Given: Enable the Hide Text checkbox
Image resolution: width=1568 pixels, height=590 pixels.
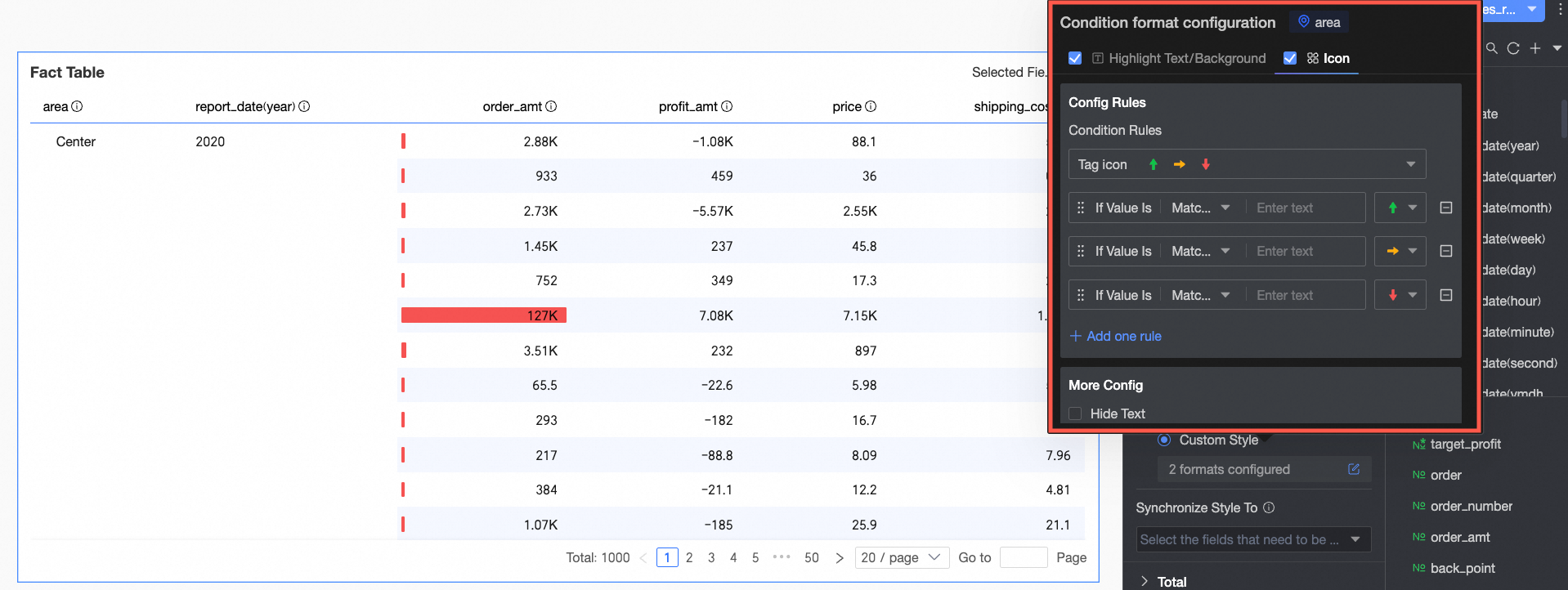Looking at the screenshot, I should (1075, 413).
